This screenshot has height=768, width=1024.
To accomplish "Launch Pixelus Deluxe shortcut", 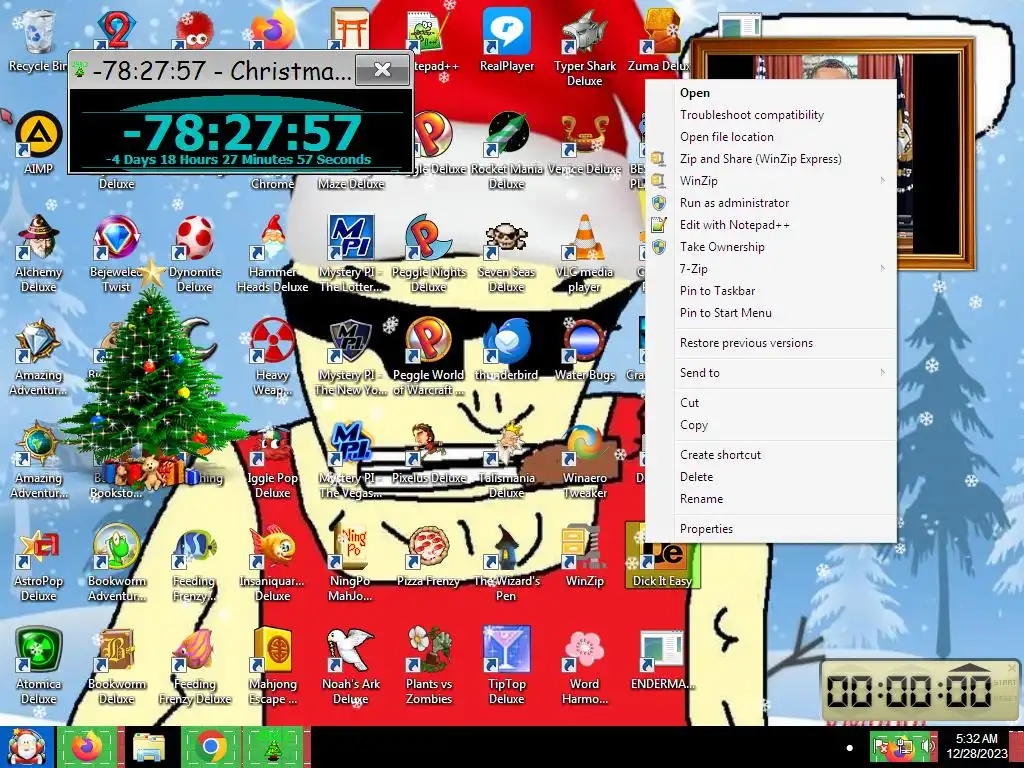I will 428,452.
